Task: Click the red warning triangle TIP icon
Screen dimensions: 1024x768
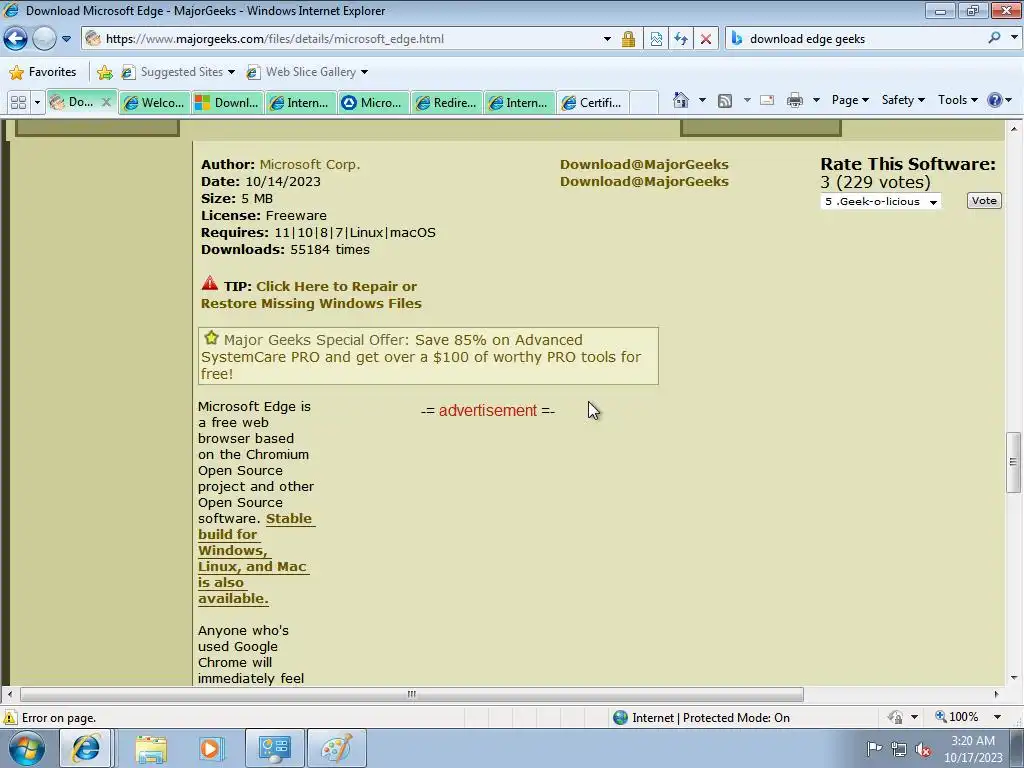Action: 210,283
